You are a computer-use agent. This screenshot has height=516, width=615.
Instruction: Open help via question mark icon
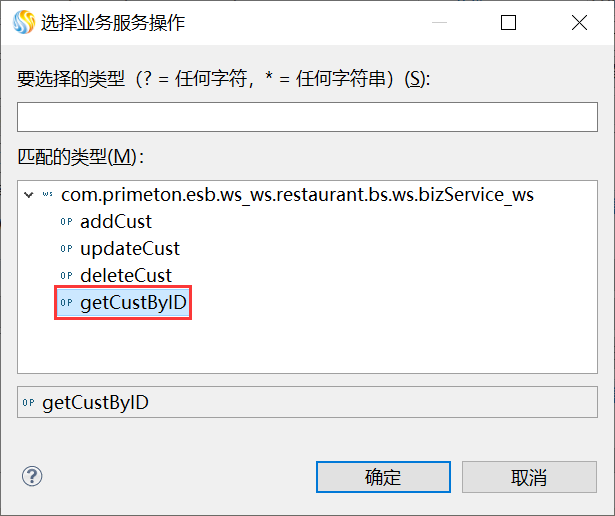pos(32,476)
